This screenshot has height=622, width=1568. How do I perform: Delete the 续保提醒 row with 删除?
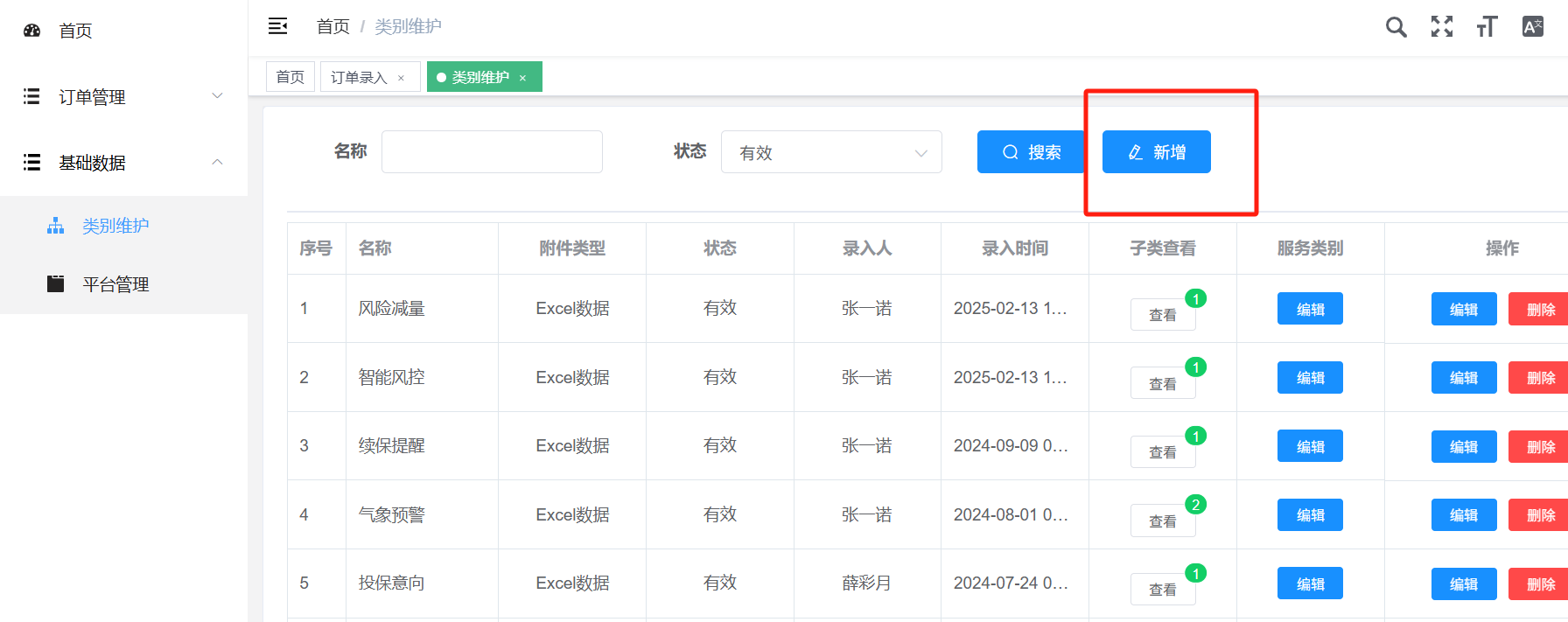click(1539, 446)
